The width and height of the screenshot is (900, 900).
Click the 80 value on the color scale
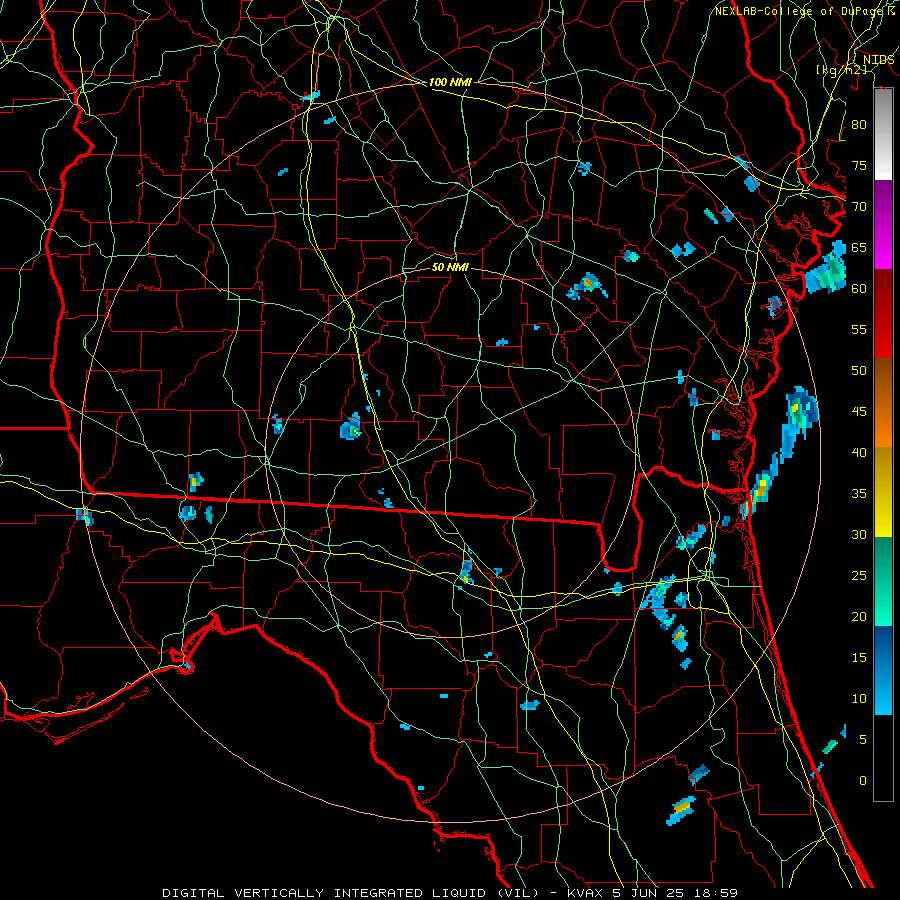859,125
